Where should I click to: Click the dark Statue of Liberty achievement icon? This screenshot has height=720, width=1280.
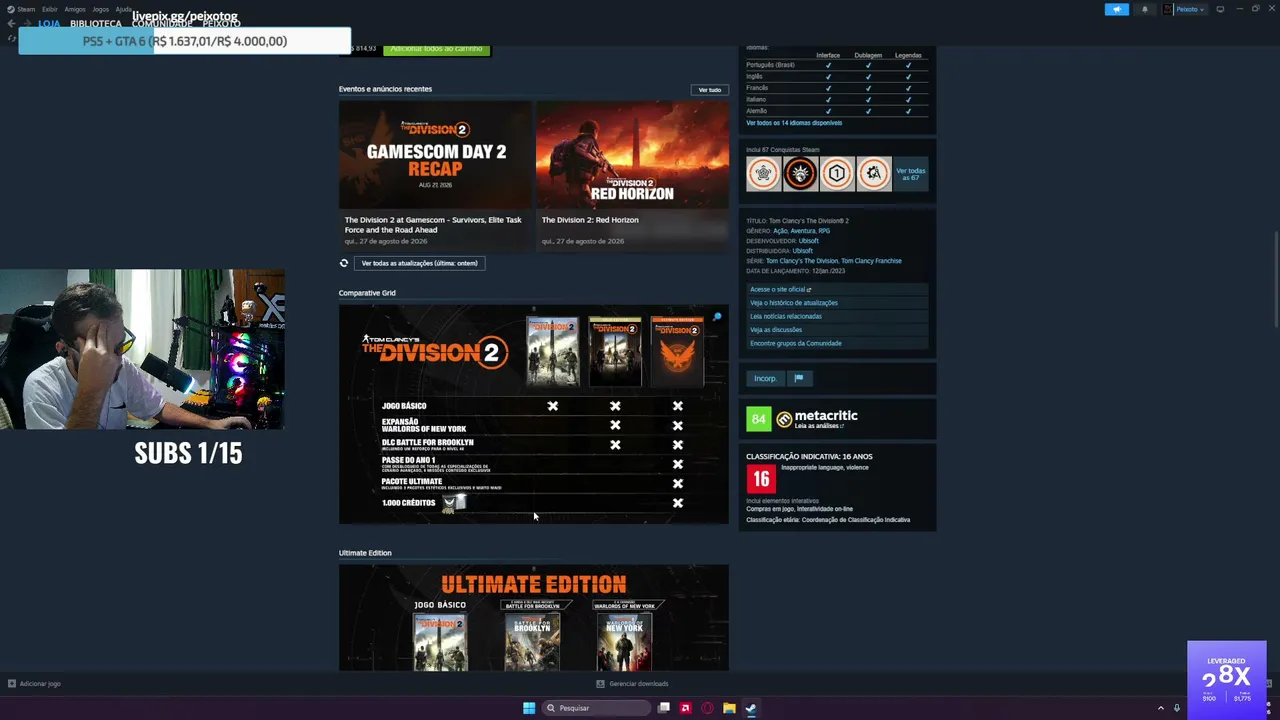tap(800, 173)
